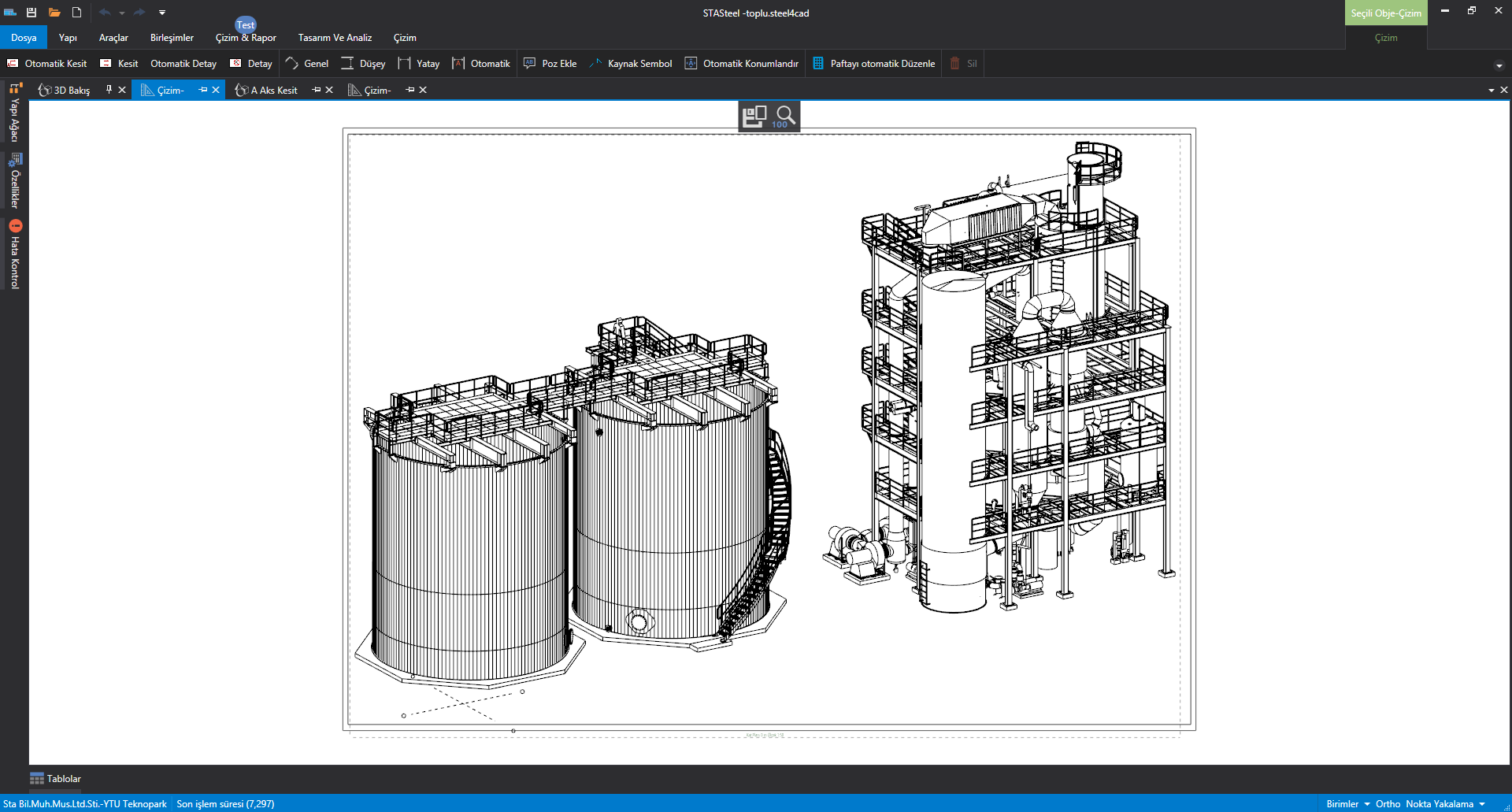1512x812 pixels.
Task: Toggle pin on the 3D Bakış tab
Action: point(109,90)
